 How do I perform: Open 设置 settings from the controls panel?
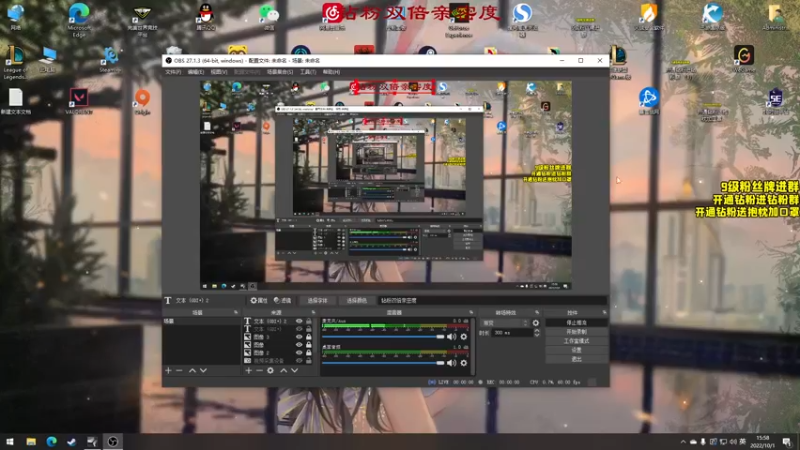point(577,350)
